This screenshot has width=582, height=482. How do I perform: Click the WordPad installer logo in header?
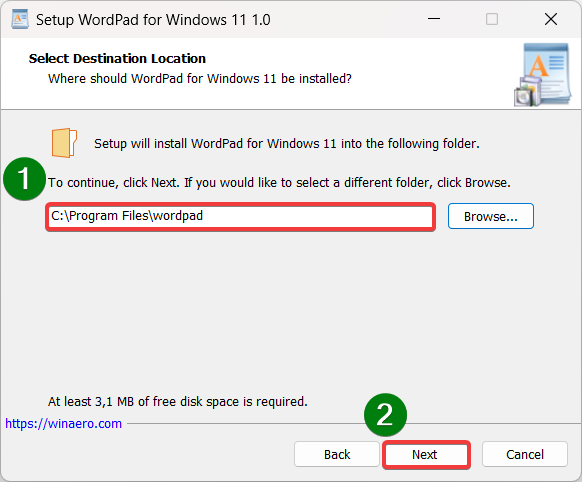542,75
